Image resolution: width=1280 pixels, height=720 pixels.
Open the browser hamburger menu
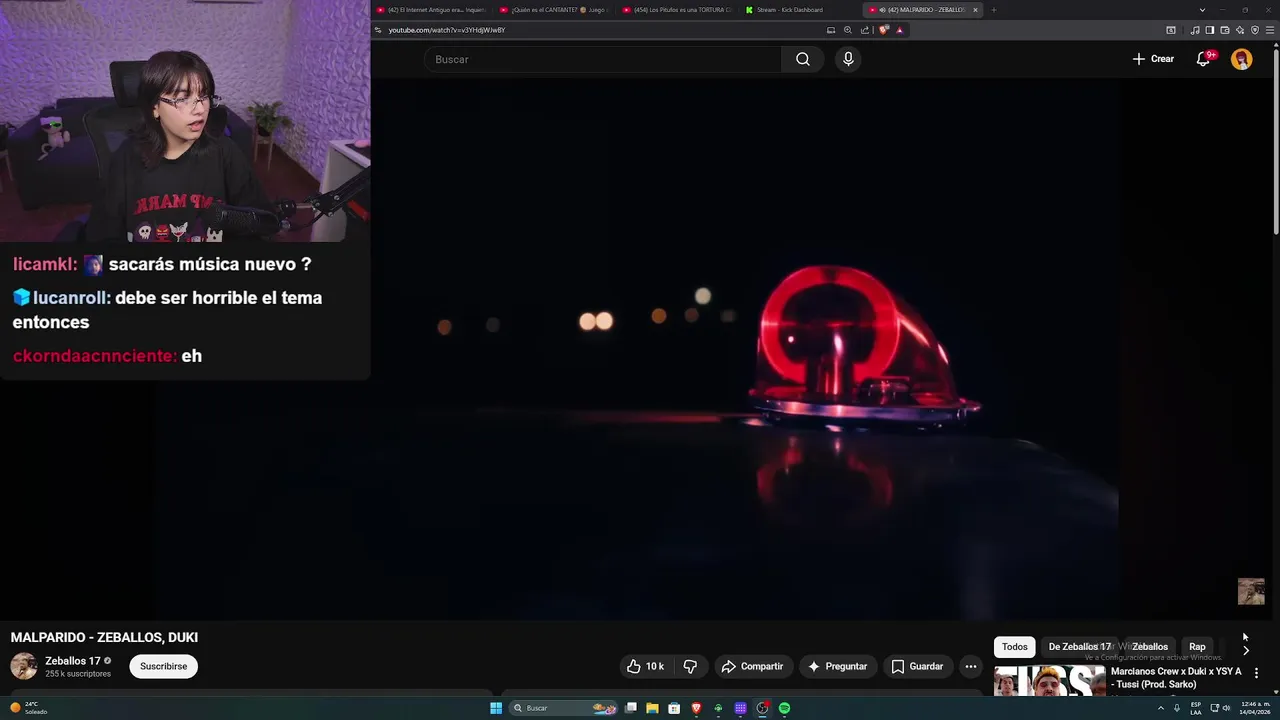1270,30
